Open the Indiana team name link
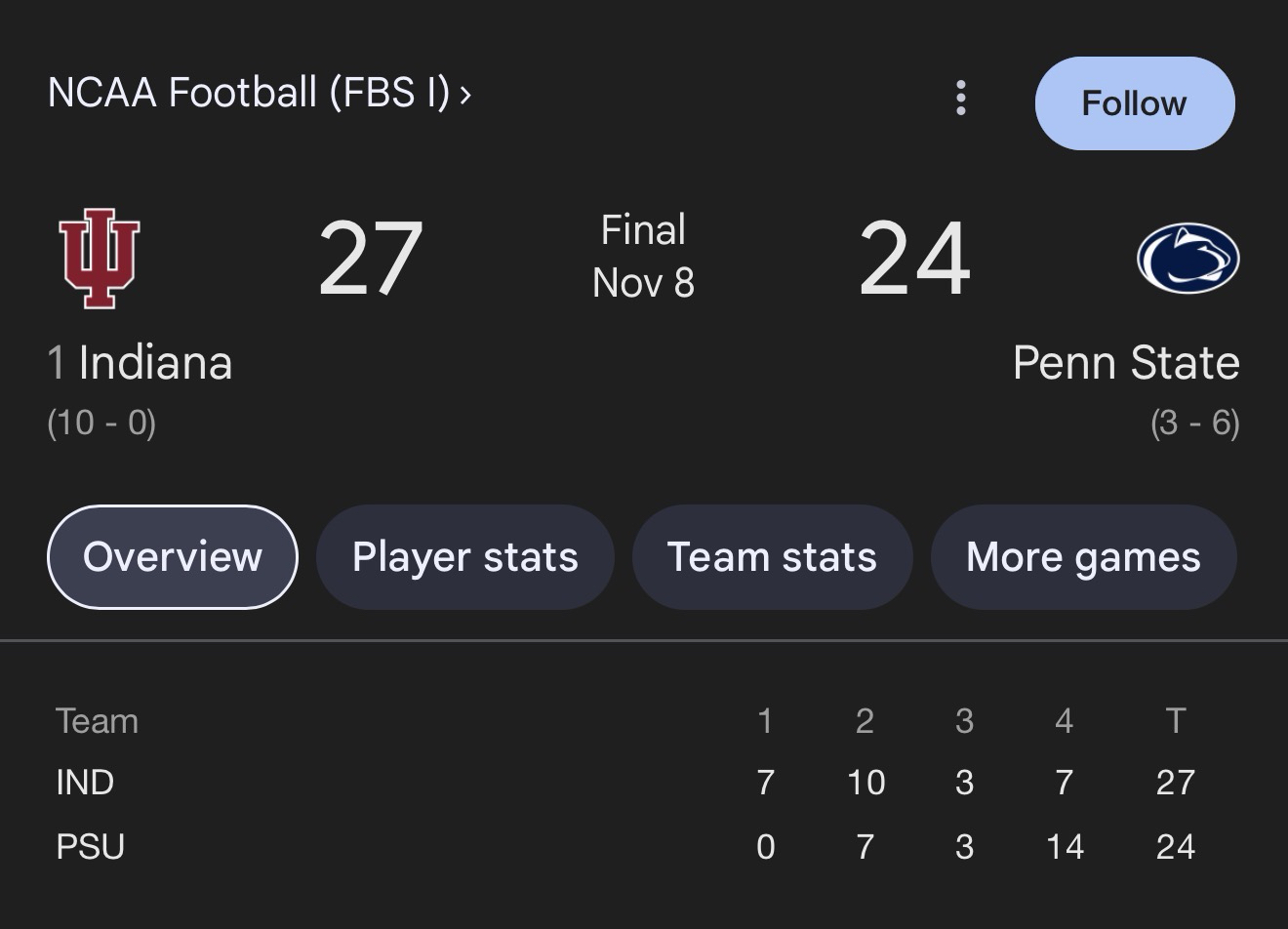 pyautogui.click(x=155, y=363)
